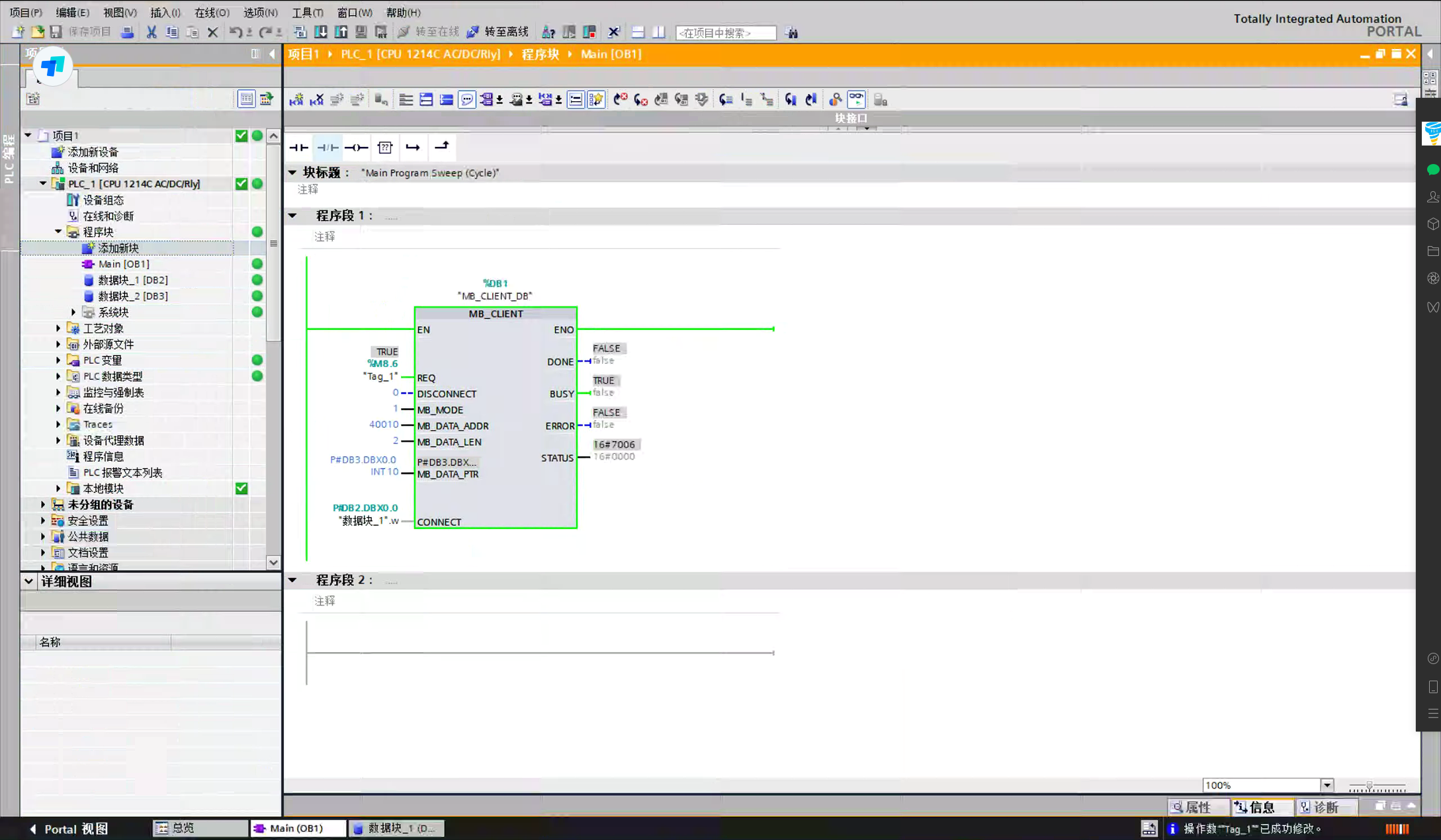Insert a normally closed contact
1441x840 pixels.
pyautogui.click(x=327, y=147)
